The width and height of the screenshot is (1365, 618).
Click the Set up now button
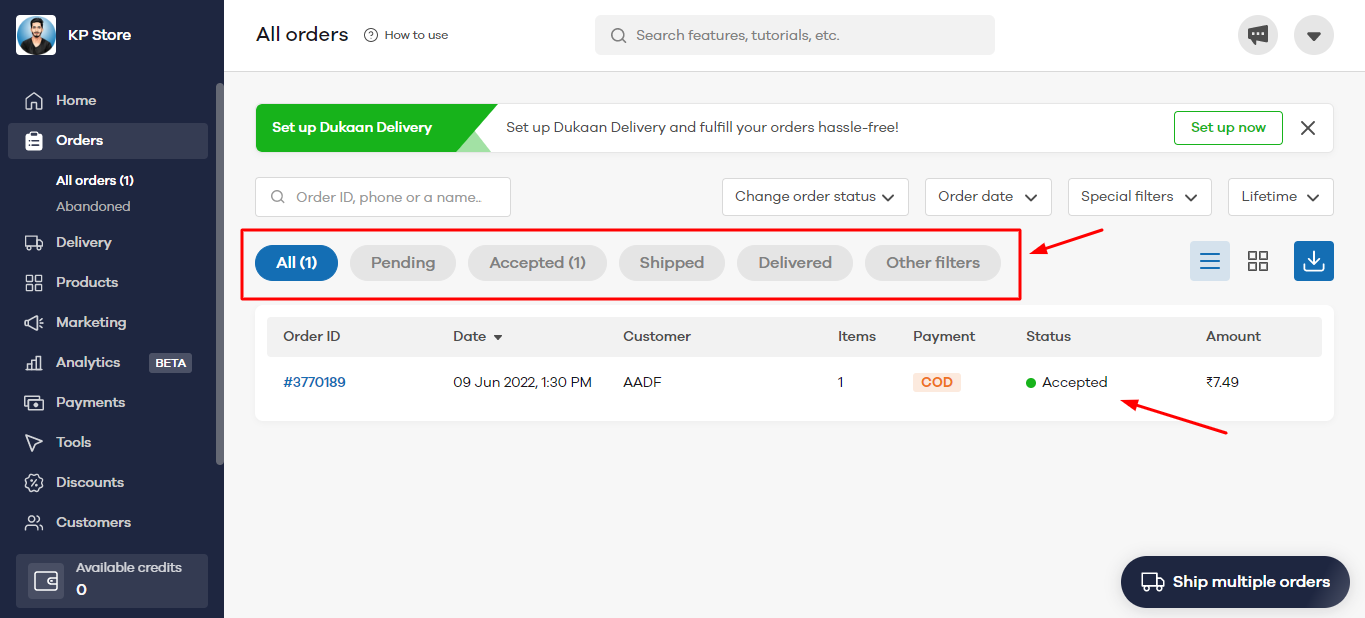[x=1227, y=128]
